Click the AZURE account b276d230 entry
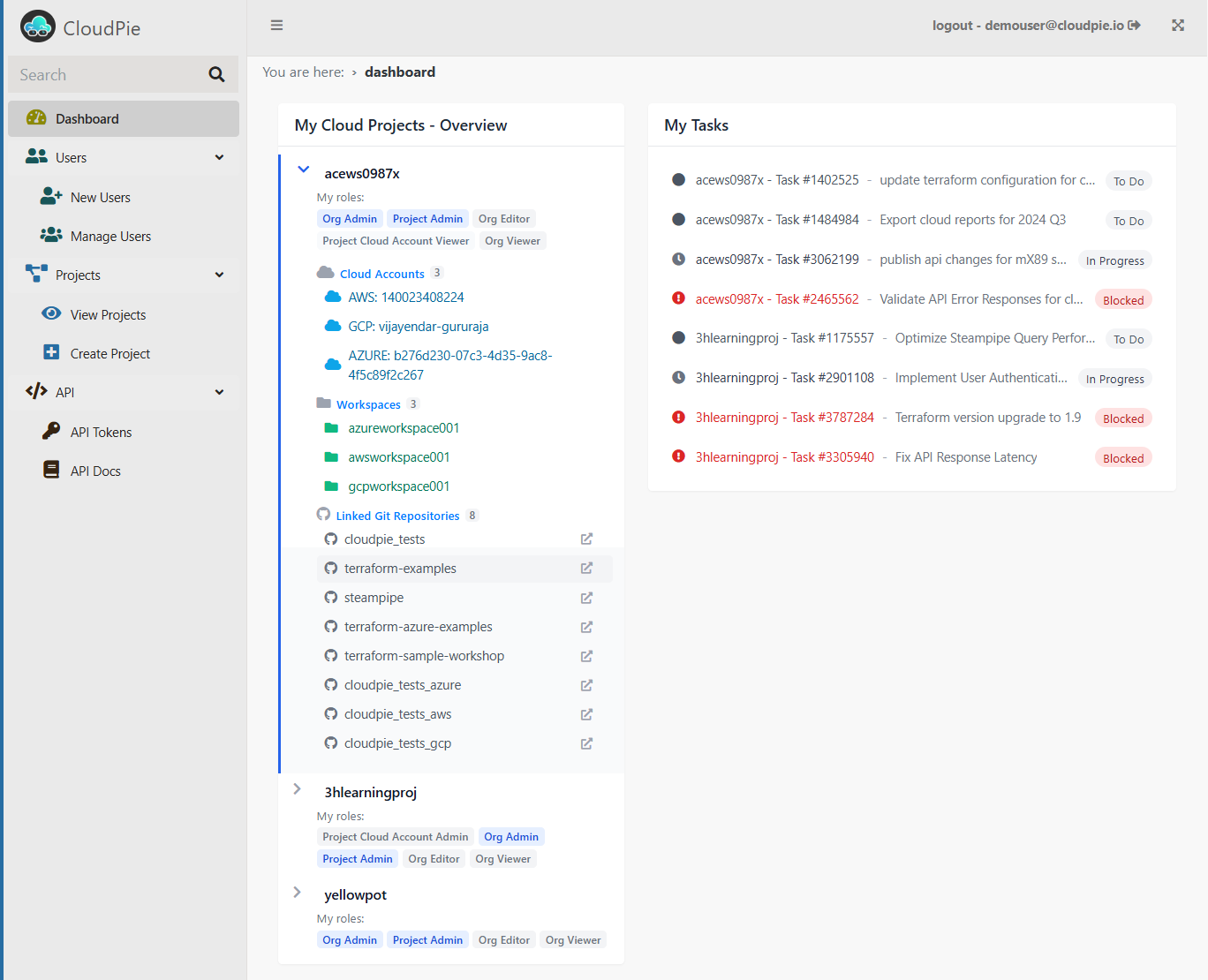The image size is (1208, 980). [x=450, y=366]
